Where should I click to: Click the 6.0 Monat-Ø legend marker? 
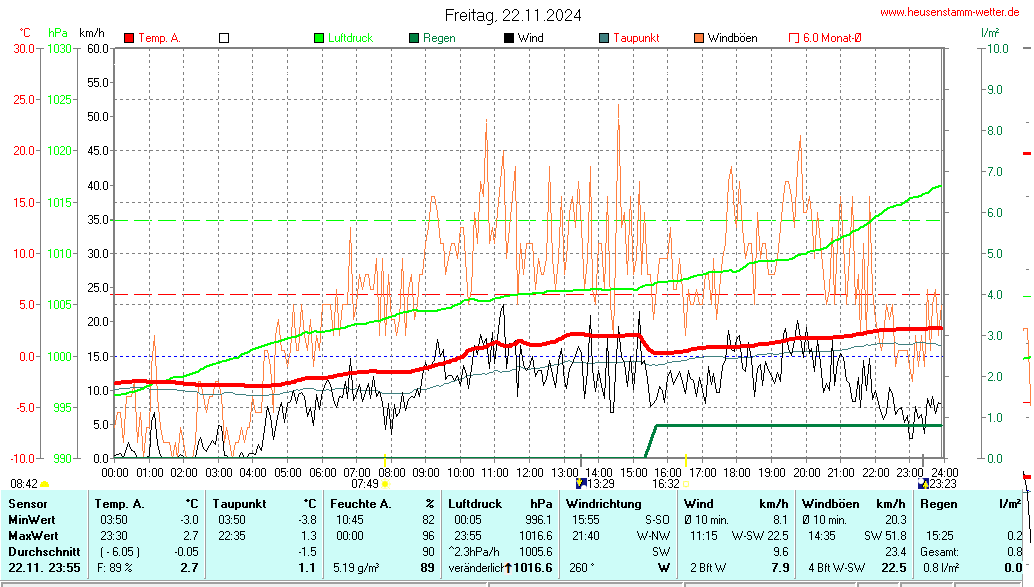(x=794, y=38)
